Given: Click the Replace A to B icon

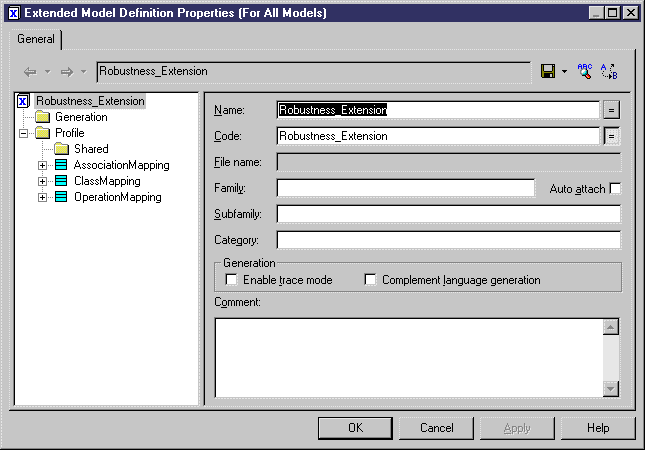Looking at the screenshot, I should click(609, 71).
